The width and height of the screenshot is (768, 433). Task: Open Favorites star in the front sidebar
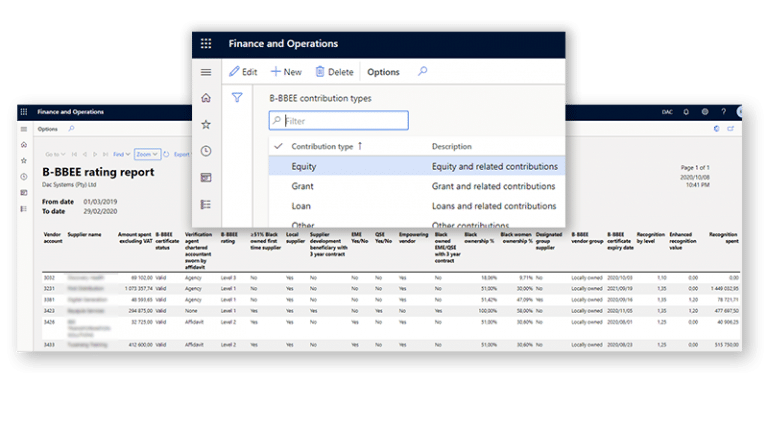coord(206,124)
